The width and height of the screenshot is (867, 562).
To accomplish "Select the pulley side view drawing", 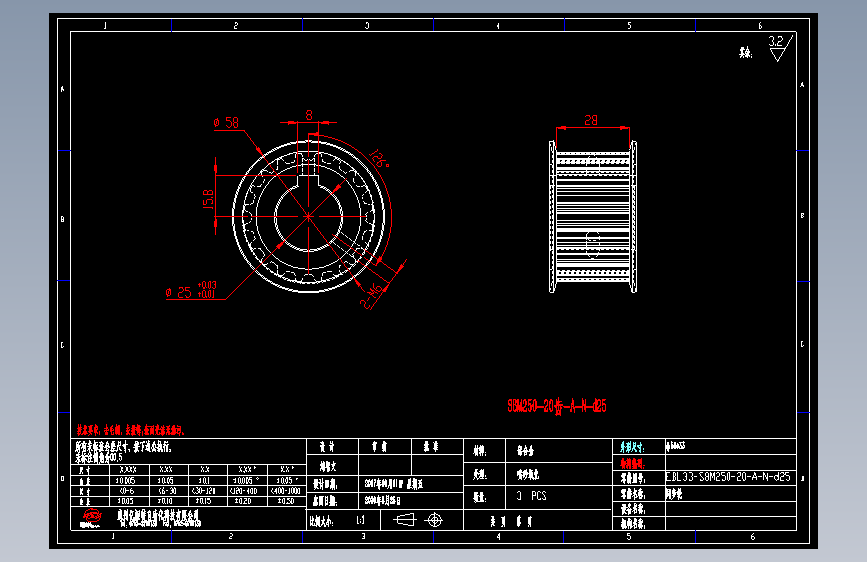I will pyautogui.click(x=593, y=216).
